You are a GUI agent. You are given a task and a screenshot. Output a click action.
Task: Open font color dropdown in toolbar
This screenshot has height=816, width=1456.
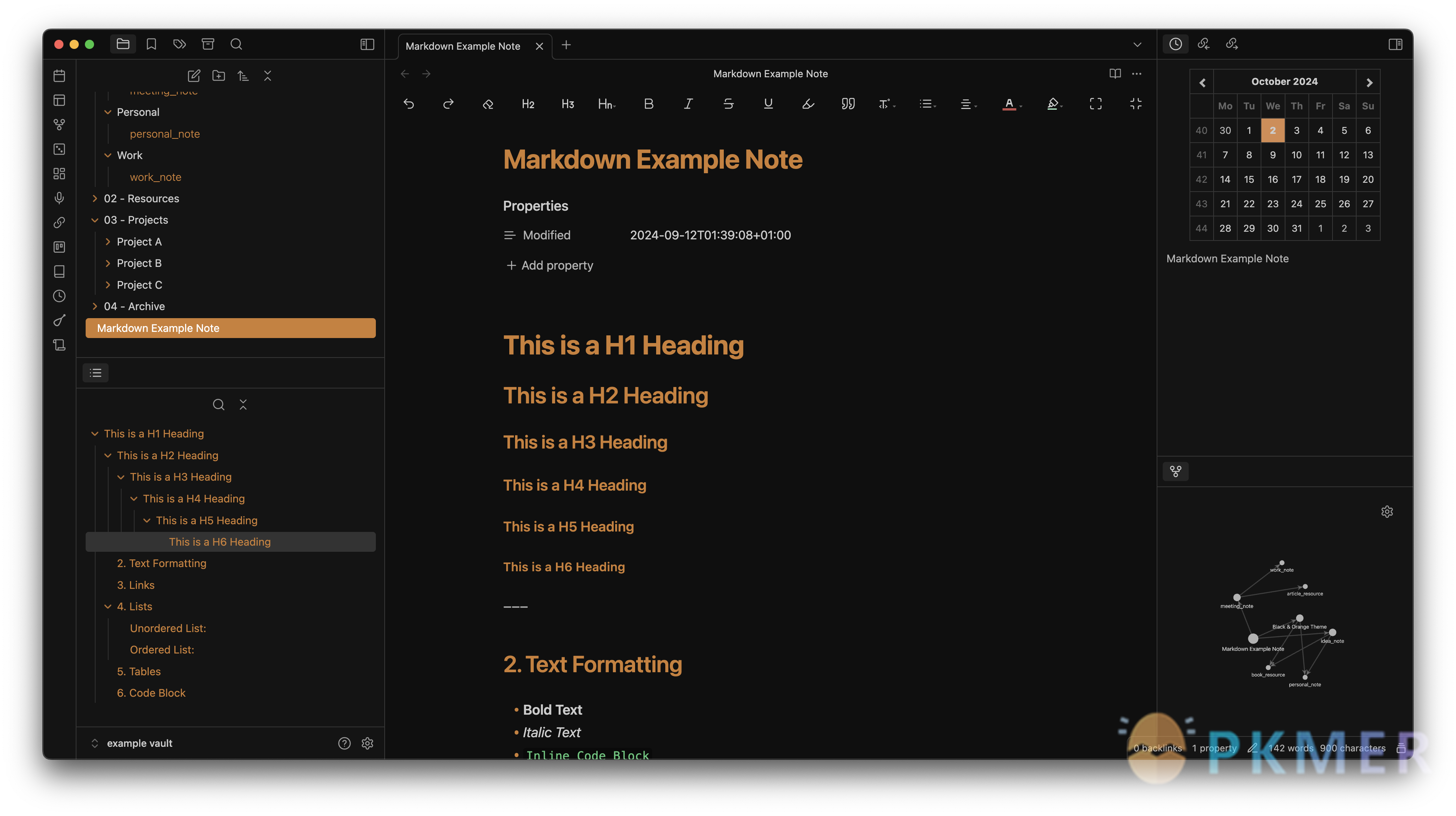point(1012,104)
